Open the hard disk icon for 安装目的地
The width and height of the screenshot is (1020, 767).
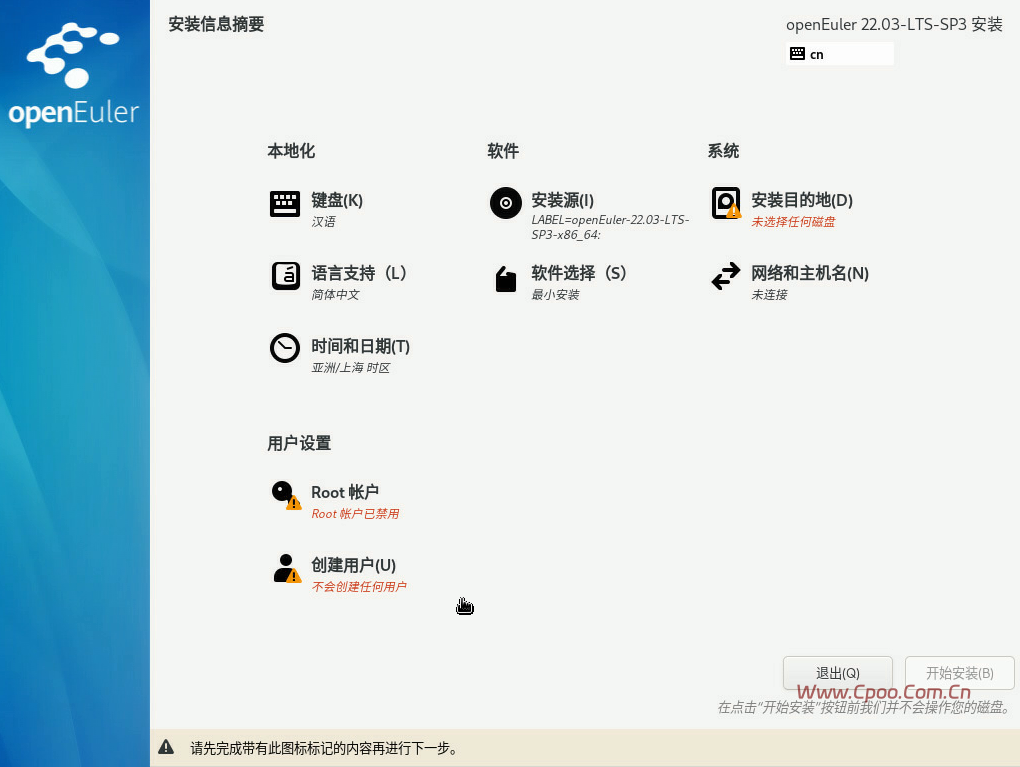pos(726,203)
